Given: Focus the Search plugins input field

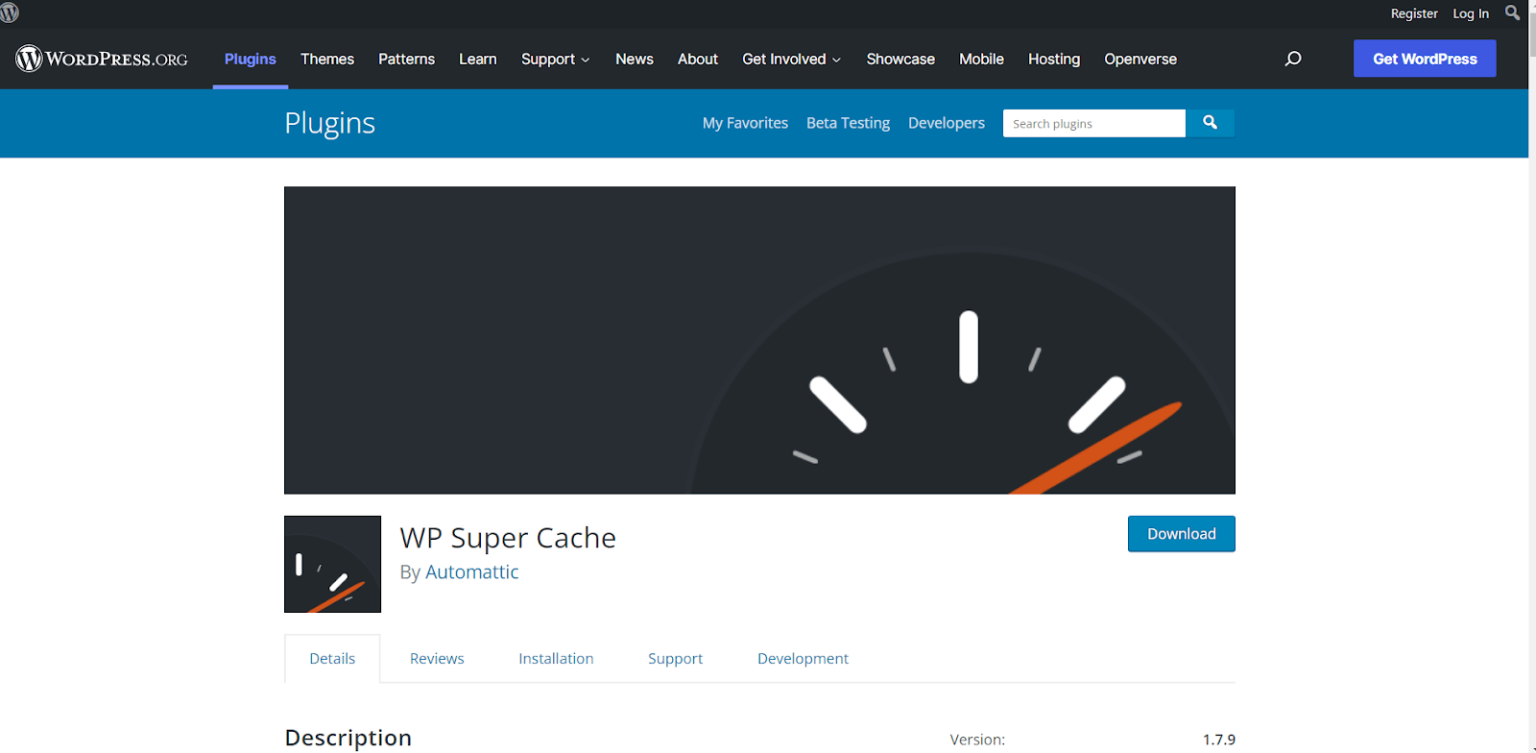Looking at the screenshot, I should pyautogui.click(x=1094, y=123).
